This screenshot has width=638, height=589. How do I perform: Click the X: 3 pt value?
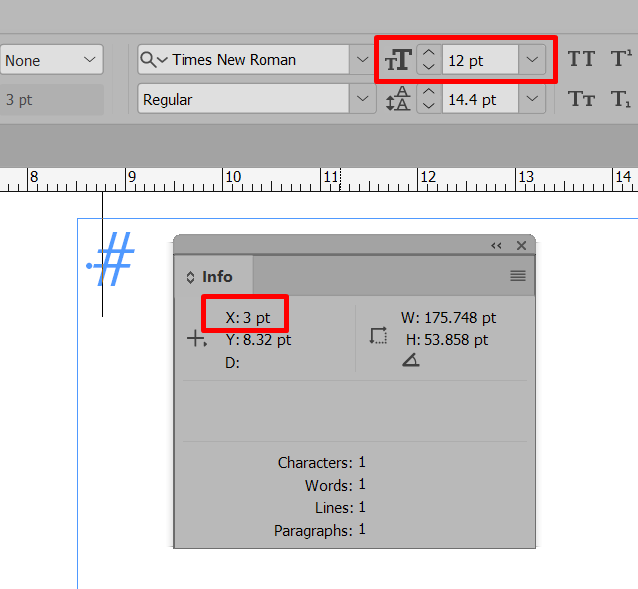click(x=248, y=318)
